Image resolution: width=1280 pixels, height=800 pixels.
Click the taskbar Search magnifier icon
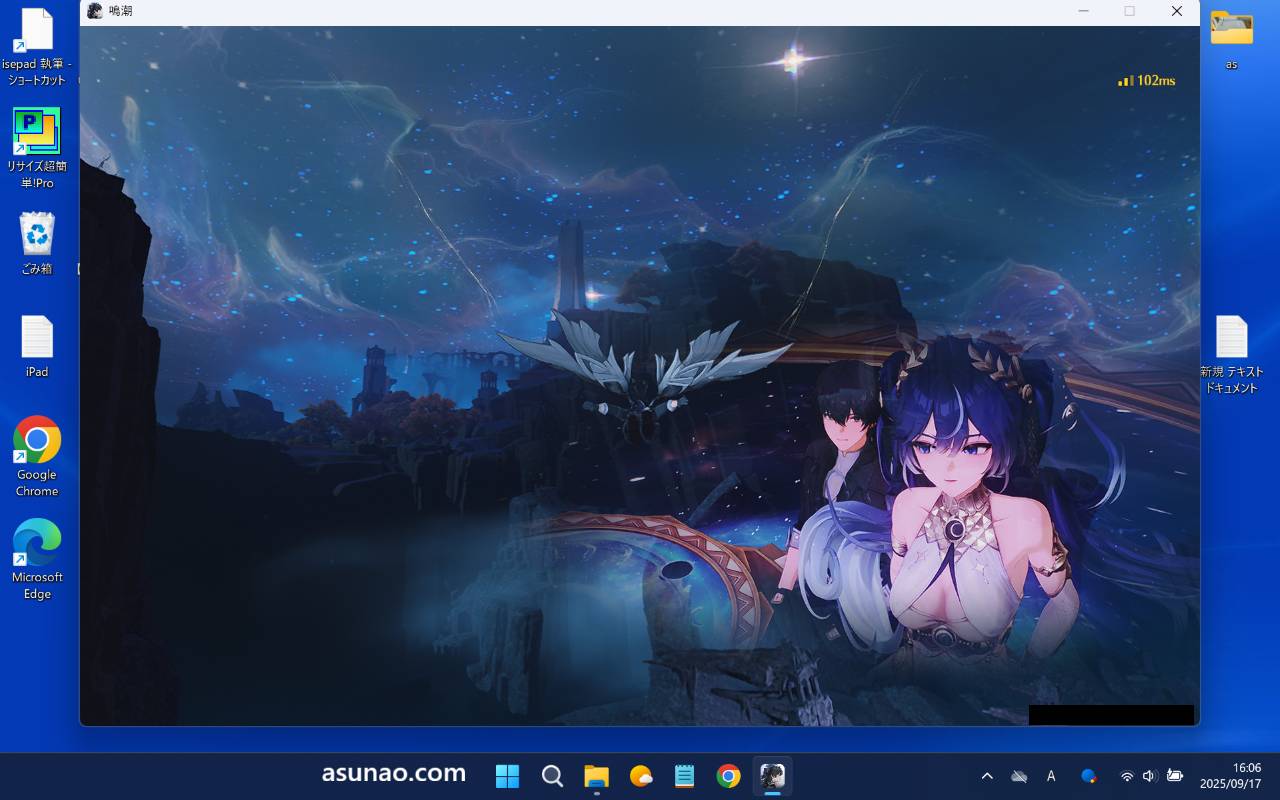click(552, 776)
